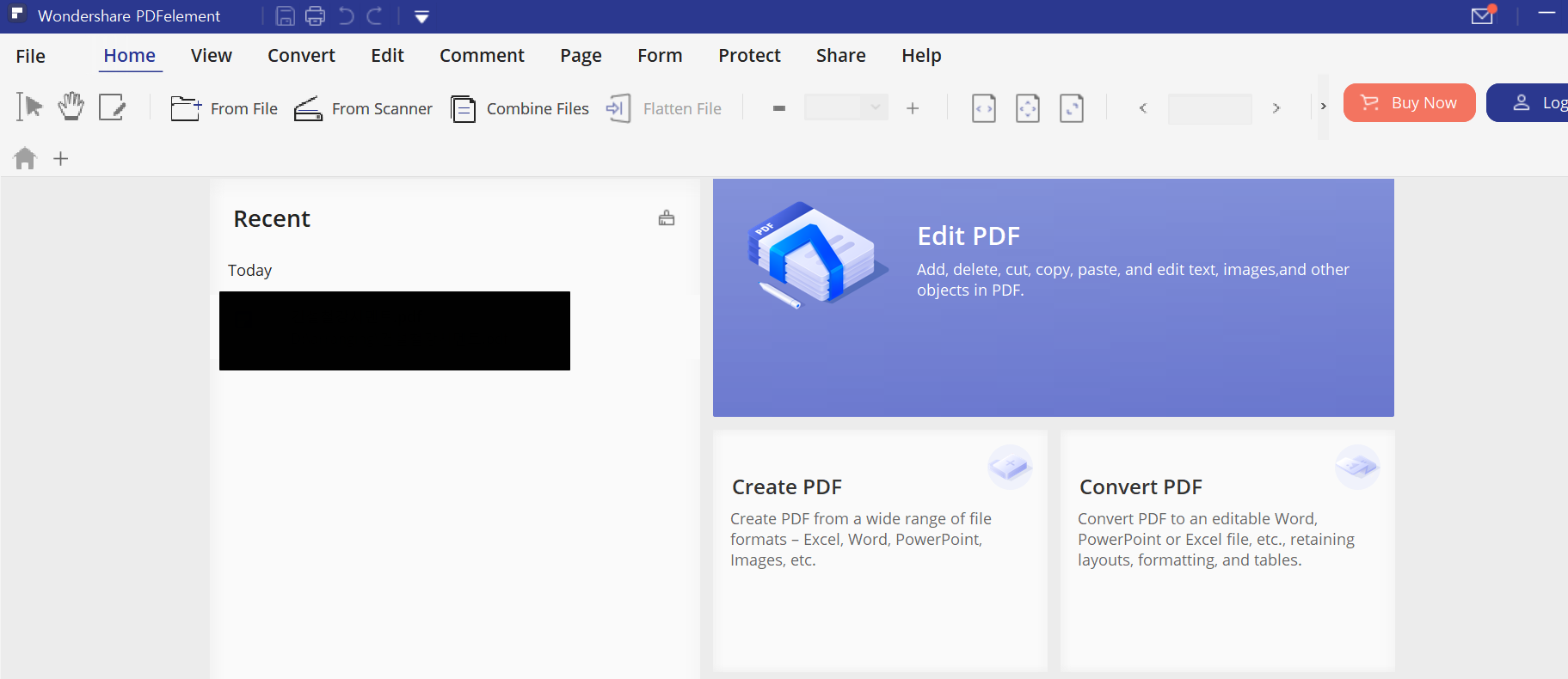Click the Buy Now button
1568x679 pixels.
coord(1409,103)
